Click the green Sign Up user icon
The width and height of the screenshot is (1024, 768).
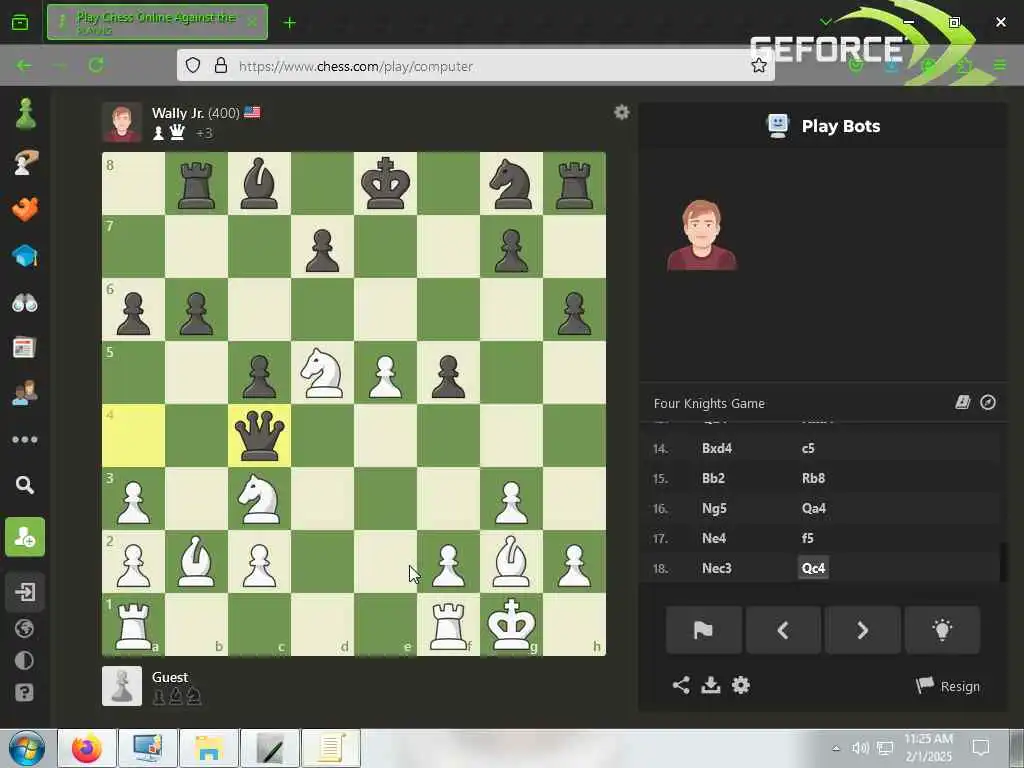point(25,537)
